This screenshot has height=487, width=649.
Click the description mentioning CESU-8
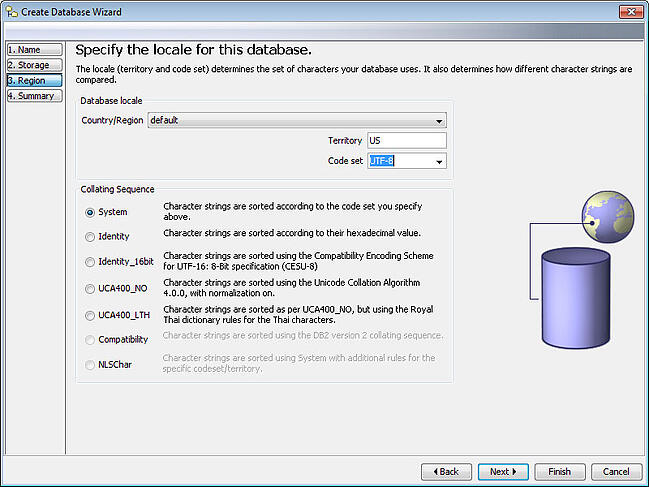point(298,261)
